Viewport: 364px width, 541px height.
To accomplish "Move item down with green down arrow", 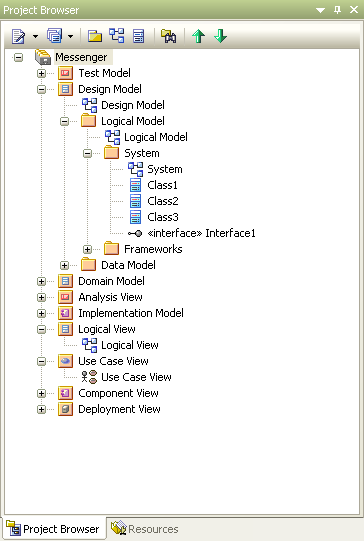I will (220, 36).
